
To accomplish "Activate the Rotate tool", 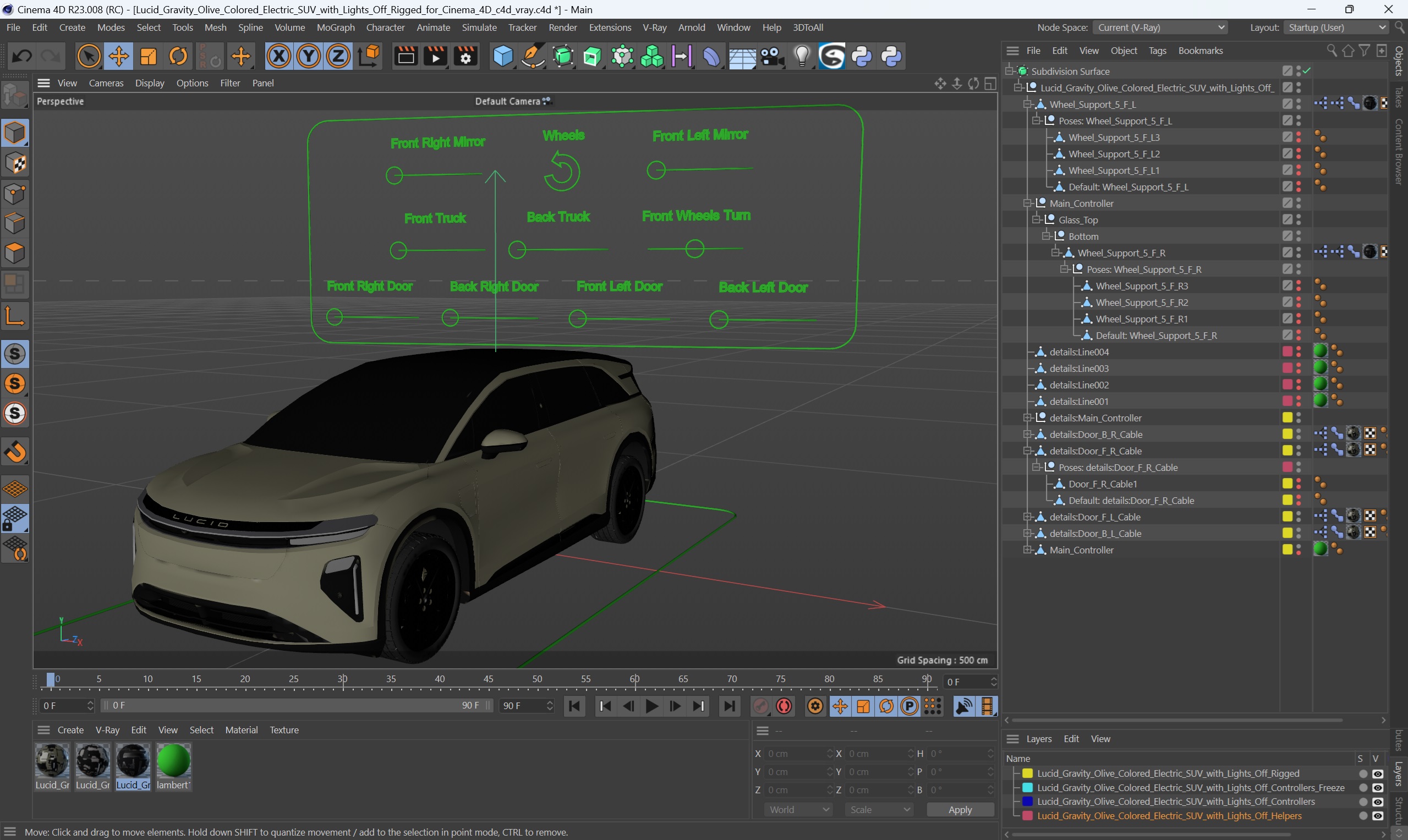I will (178, 57).
